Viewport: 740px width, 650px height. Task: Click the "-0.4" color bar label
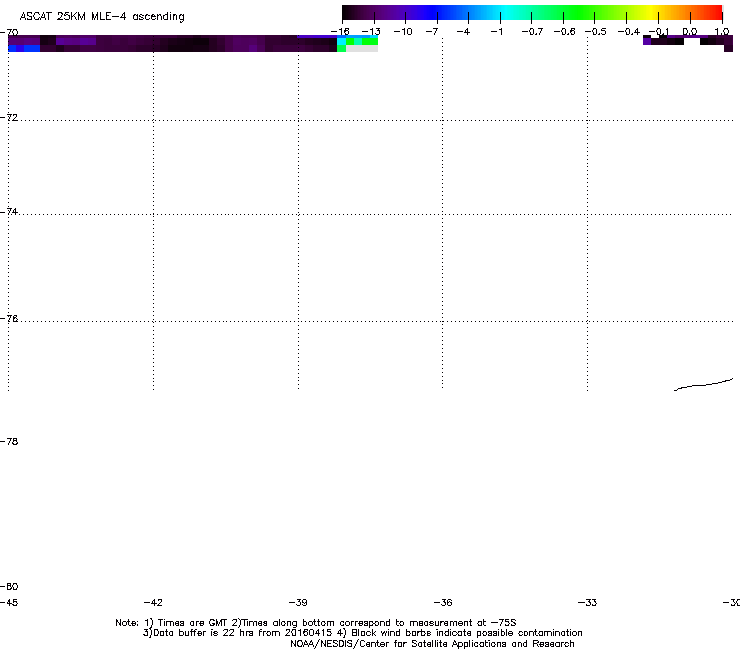[629, 32]
